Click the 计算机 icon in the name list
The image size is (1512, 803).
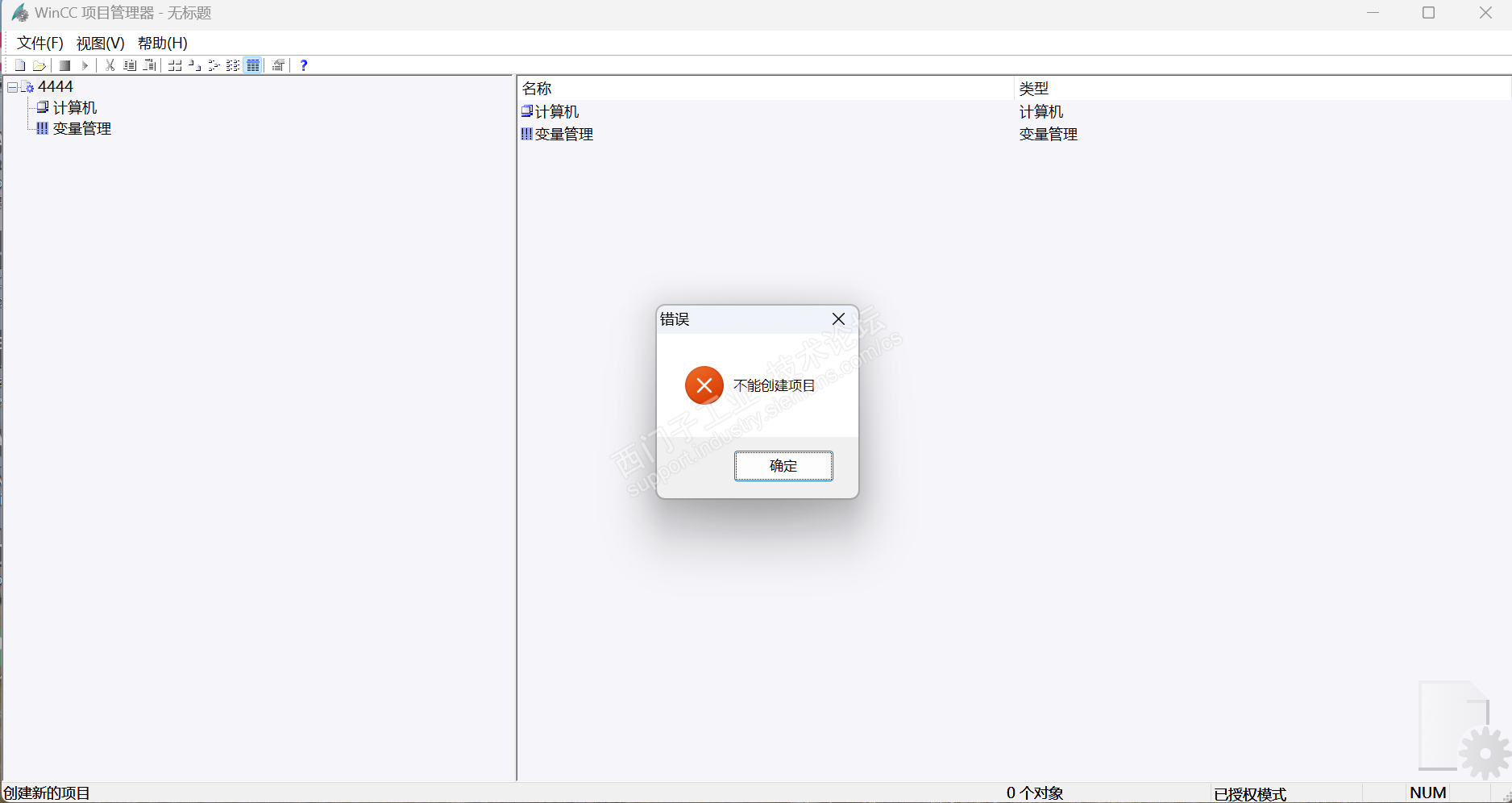(x=527, y=111)
